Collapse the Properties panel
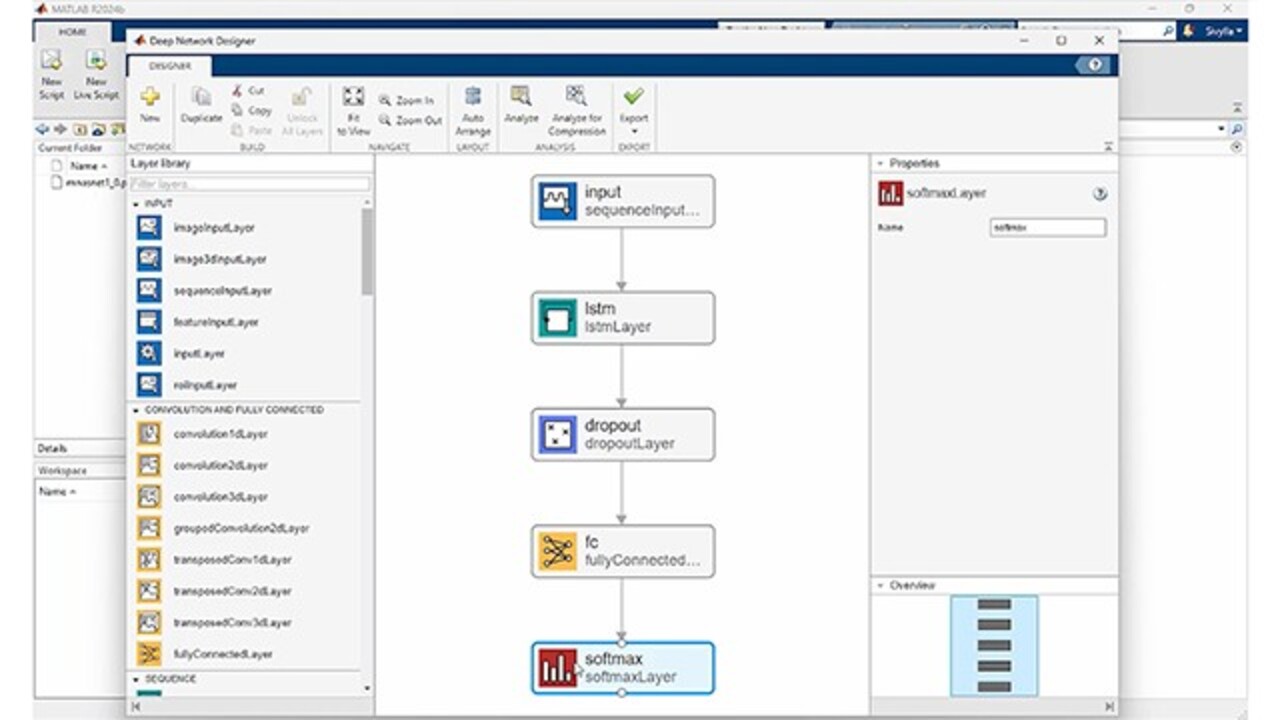Image resolution: width=1280 pixels, height=720 pixels. tap(880, 163)
